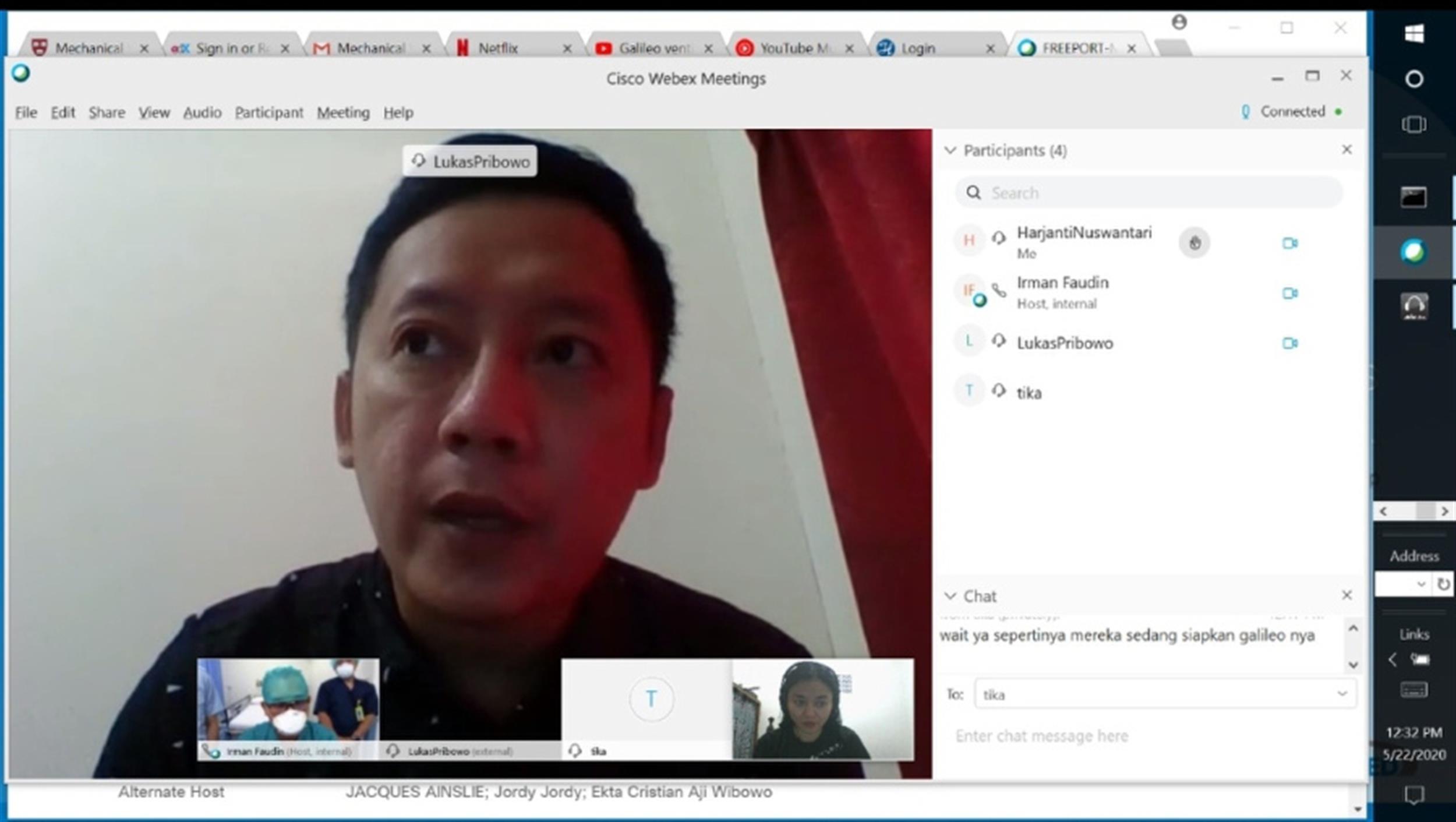Image resolution: width=1456 pixels, height=822 pixels.
Task: Click the video camera icon beside LukasPribowo
Action: pos(1290,343)
